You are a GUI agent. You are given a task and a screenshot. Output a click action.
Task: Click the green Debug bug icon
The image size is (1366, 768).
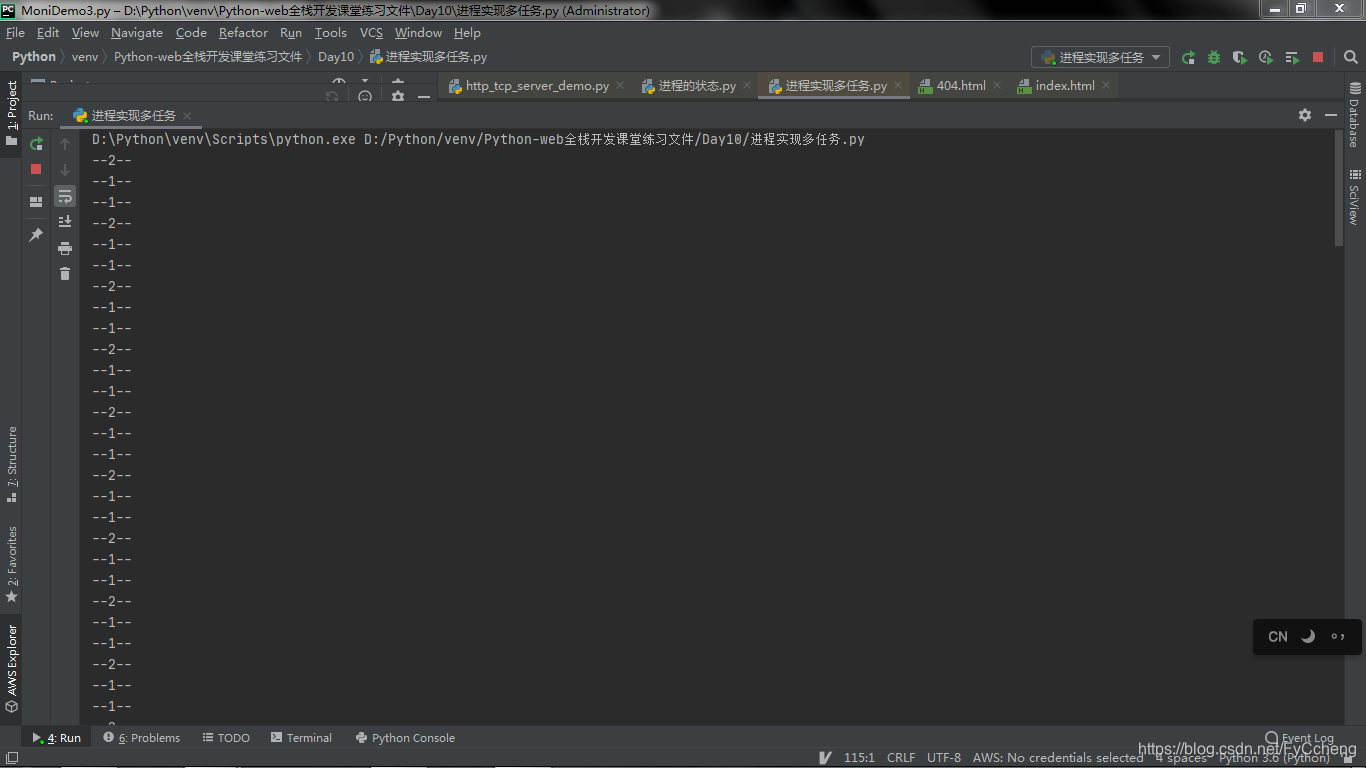tap(1214, 58)
